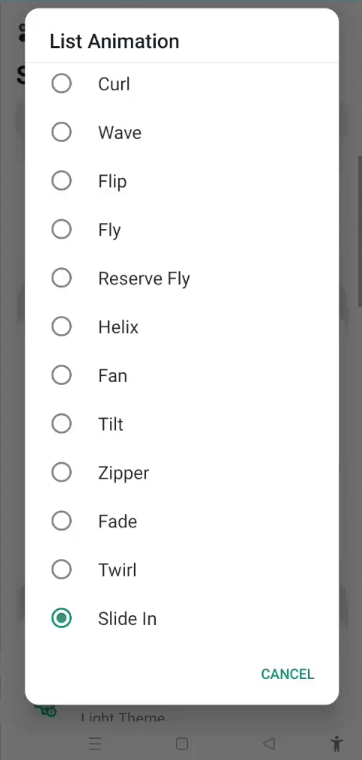This screenshot has height=760, width=362.
Task: Click the List Animation dialog title
Action: [x=114, y=41]
